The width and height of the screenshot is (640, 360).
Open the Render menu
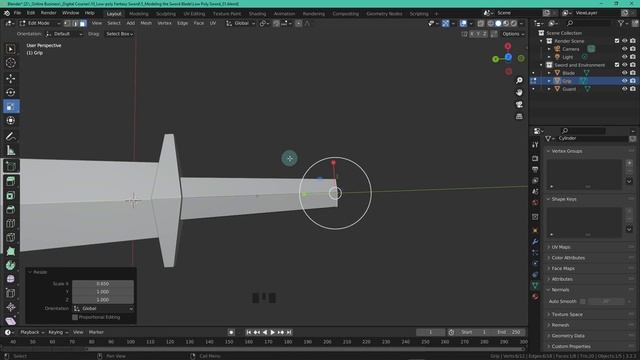[49, 13]
